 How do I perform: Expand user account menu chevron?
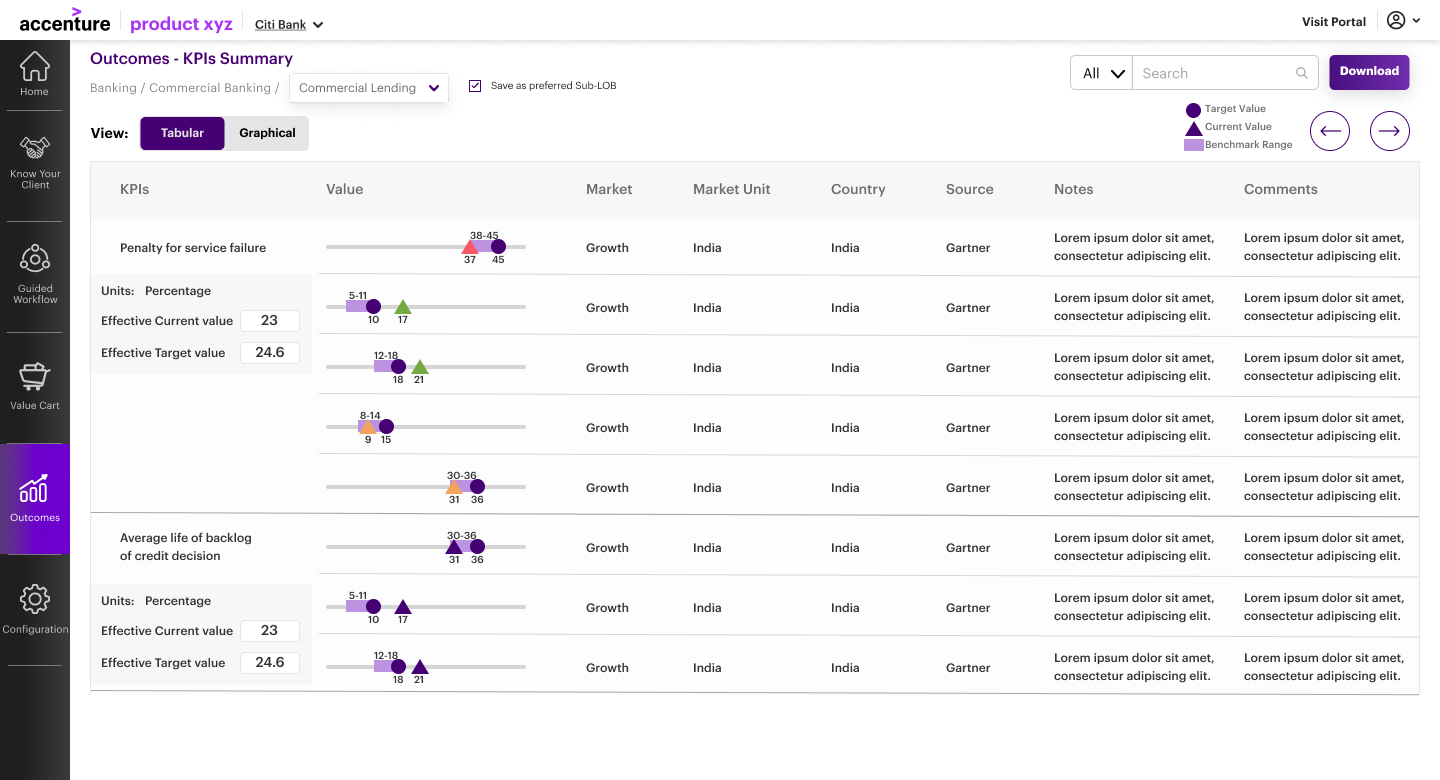tap(1416, 21)
